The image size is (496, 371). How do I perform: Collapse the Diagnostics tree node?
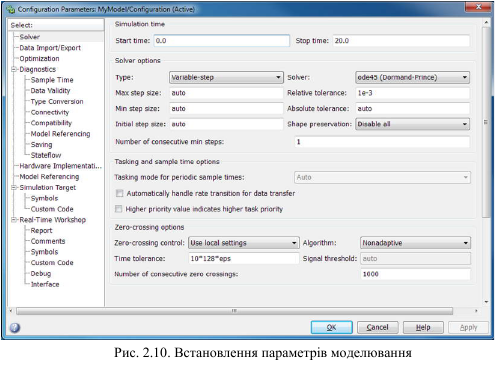(14, 69)
